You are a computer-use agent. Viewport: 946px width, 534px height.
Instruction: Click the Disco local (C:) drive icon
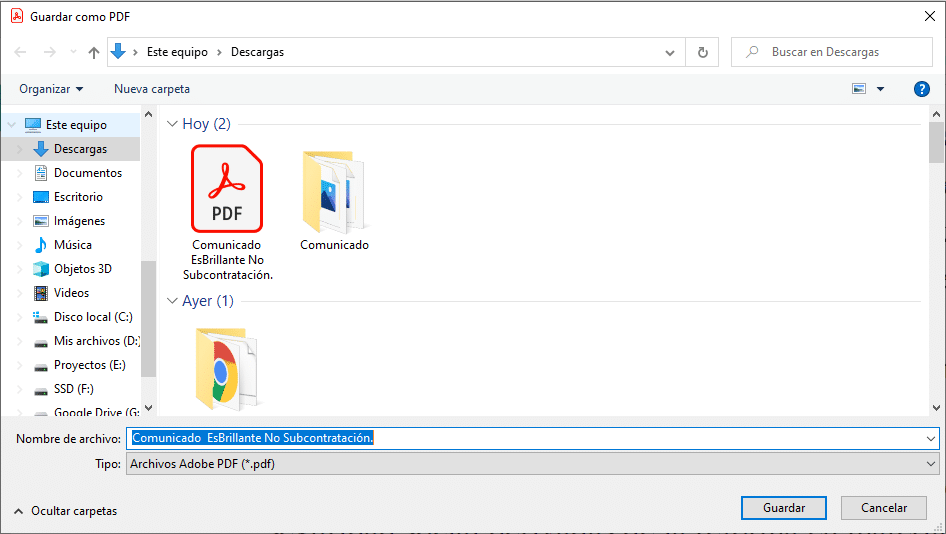(40, 317)
